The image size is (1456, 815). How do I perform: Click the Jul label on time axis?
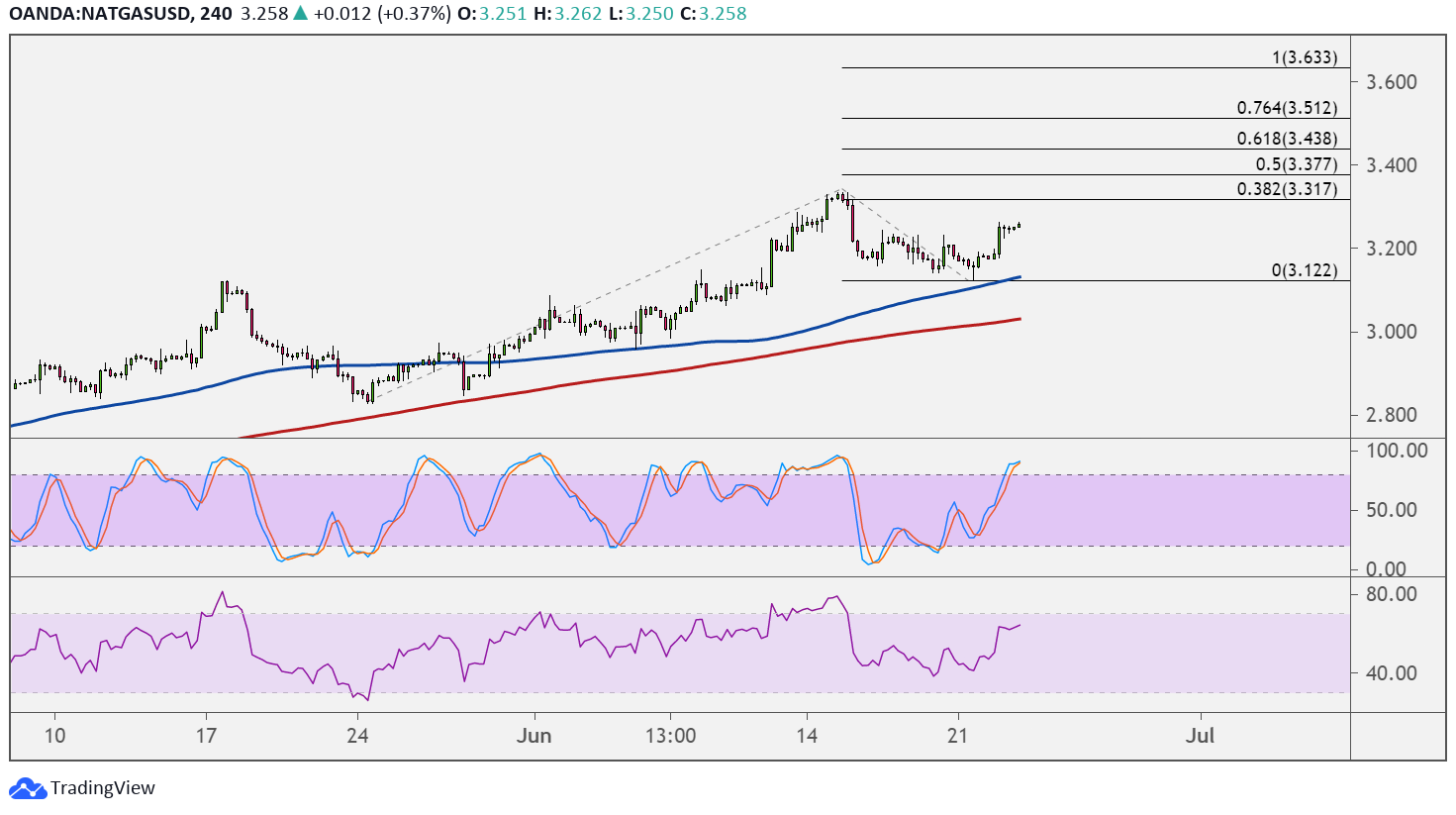click(x=1201, y=736)
